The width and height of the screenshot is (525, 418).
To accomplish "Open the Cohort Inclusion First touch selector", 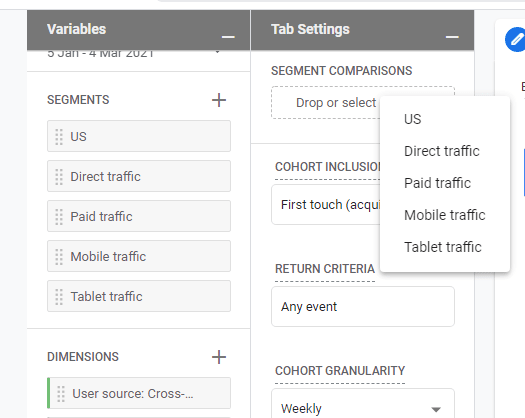I will (x=325, y=205).
